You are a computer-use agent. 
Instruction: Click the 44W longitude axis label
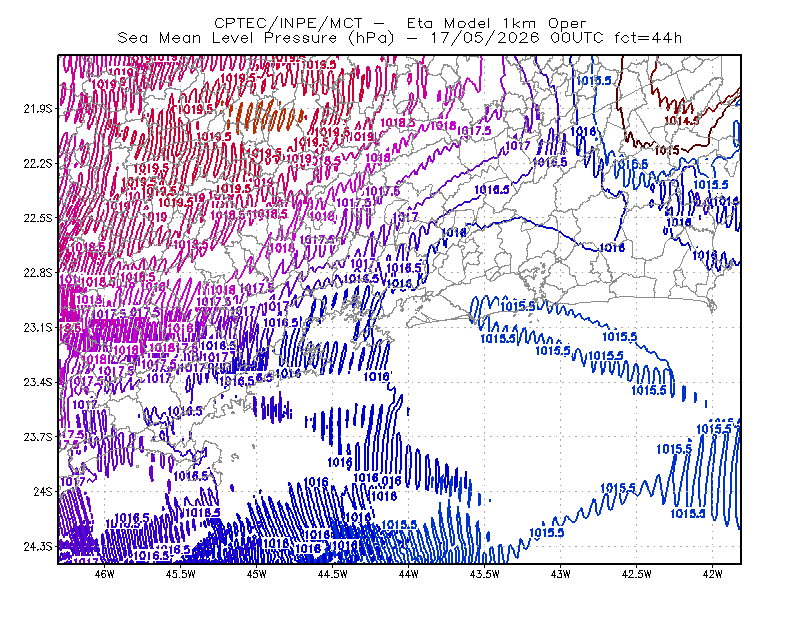pos(409,574)
